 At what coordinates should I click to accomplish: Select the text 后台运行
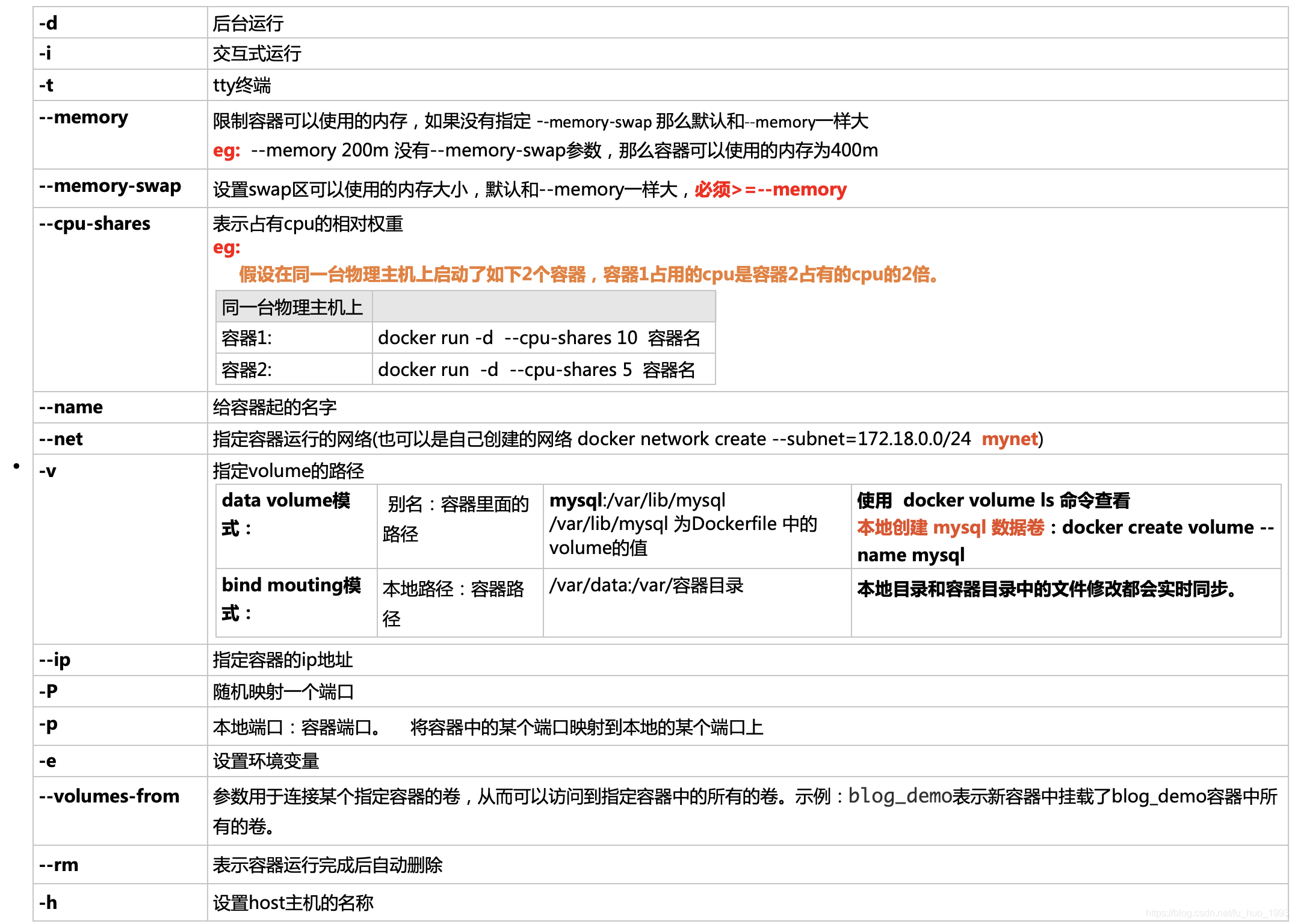click(249, 23)
